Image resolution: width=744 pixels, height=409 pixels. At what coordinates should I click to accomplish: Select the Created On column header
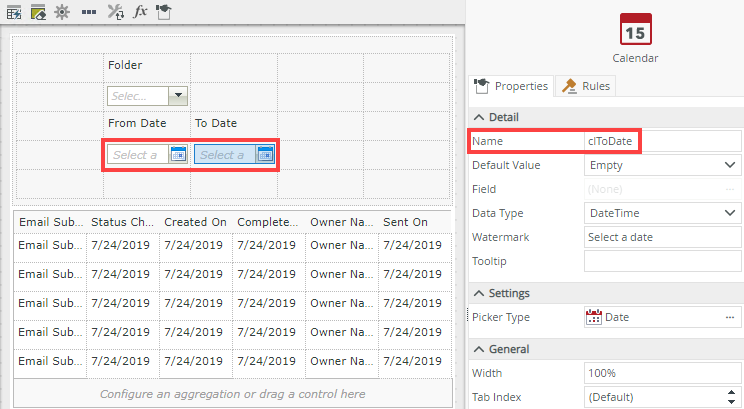(x=195, y=222)
